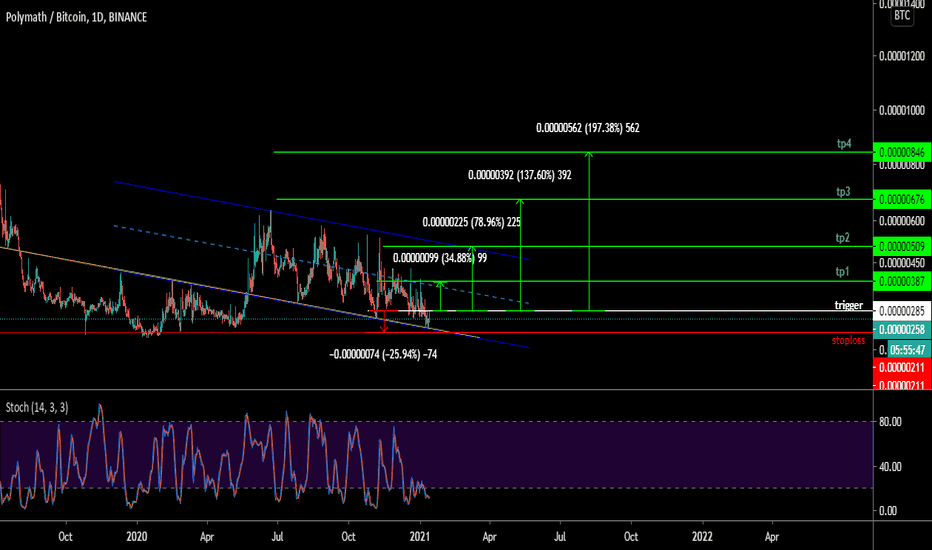Select the 0.00000392 (137.60%) measurement label
The image size is (932, 550).
click(519, 175)
